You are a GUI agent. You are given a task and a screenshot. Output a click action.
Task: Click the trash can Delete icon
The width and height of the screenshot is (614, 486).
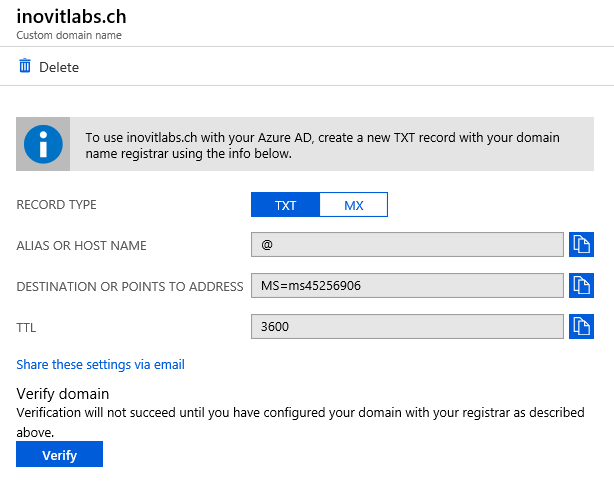(25, 66)
